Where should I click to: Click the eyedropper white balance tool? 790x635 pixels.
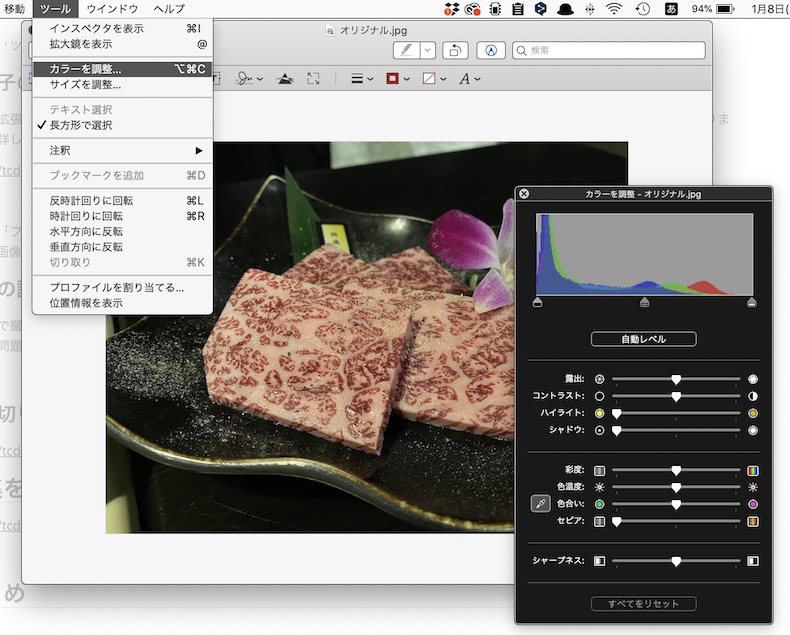click(540, 503)
